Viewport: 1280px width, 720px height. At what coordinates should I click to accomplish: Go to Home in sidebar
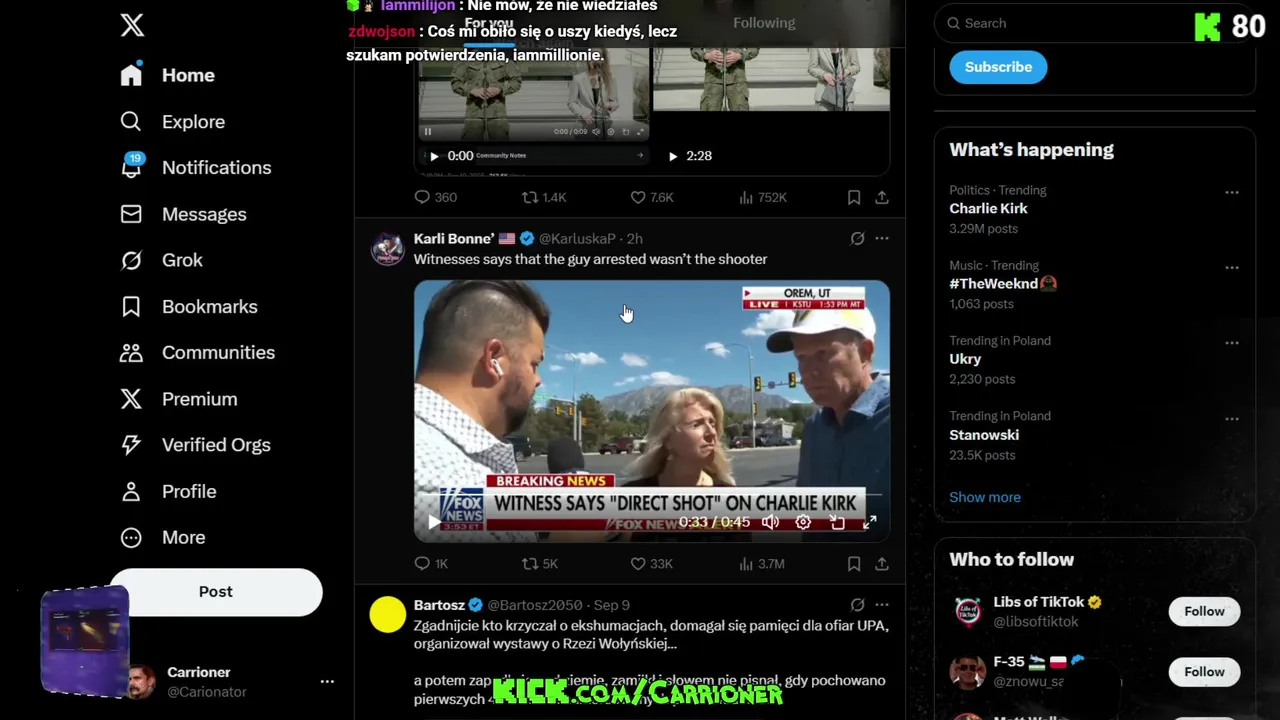pos(167,75)
